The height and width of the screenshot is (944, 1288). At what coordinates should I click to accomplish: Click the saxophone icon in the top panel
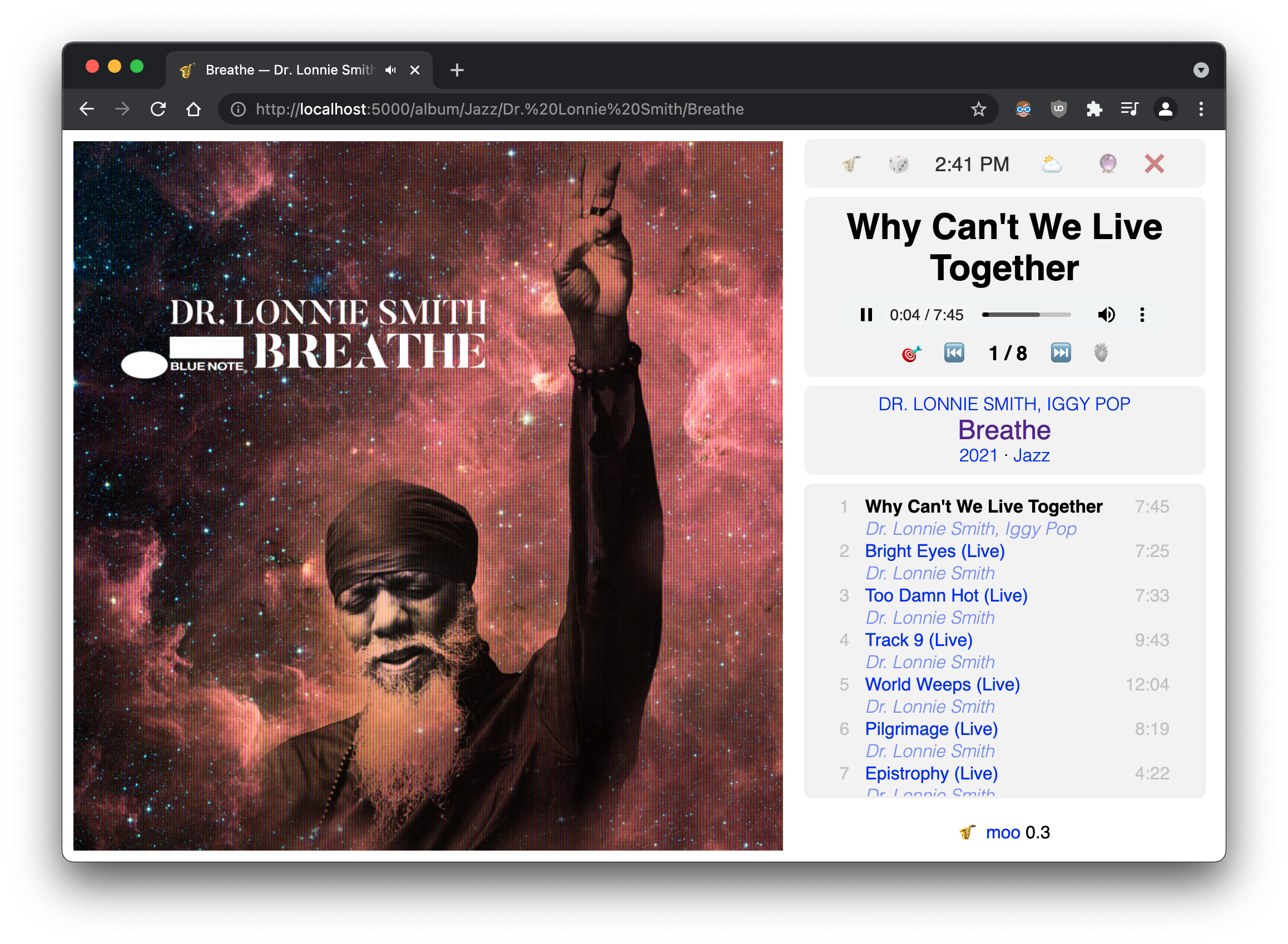click(851, 164)
